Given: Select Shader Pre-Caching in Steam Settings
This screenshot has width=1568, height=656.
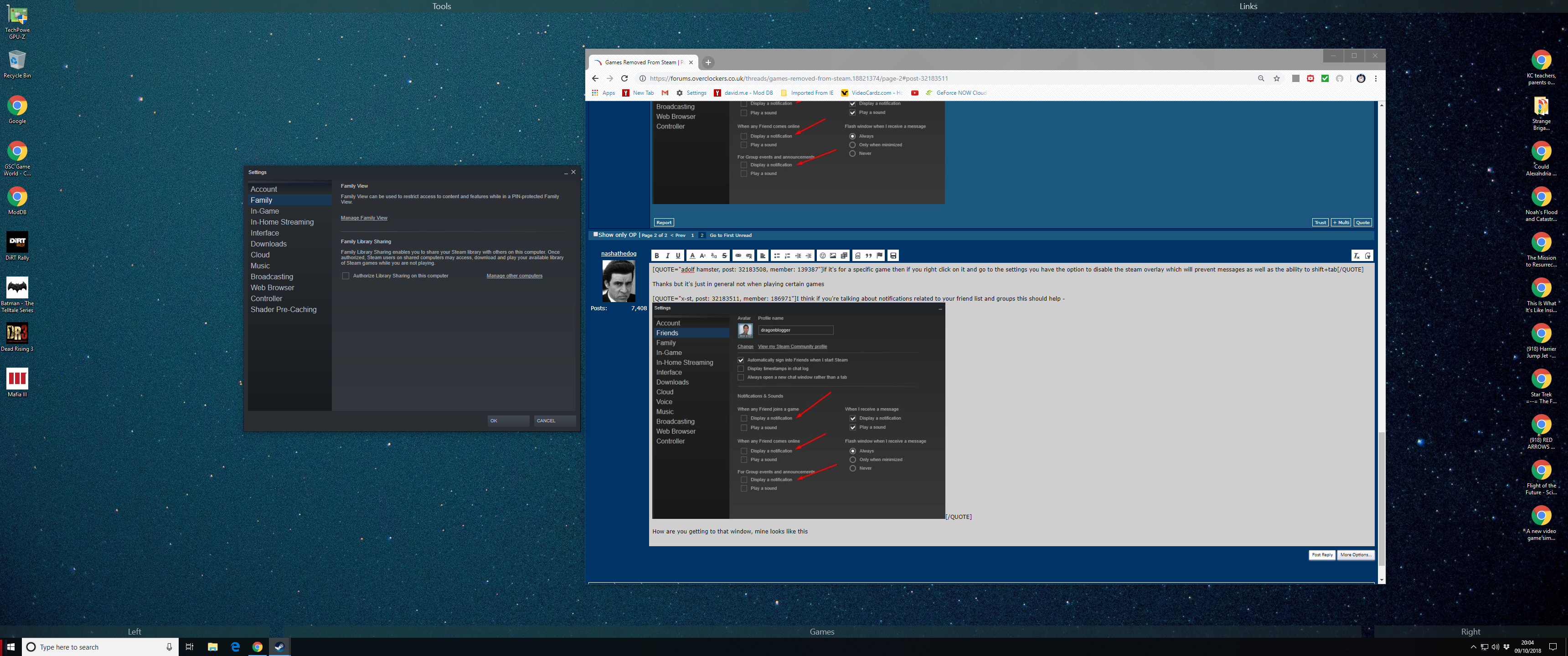Looking at the screenshot, I should click(x=290, y=310).
